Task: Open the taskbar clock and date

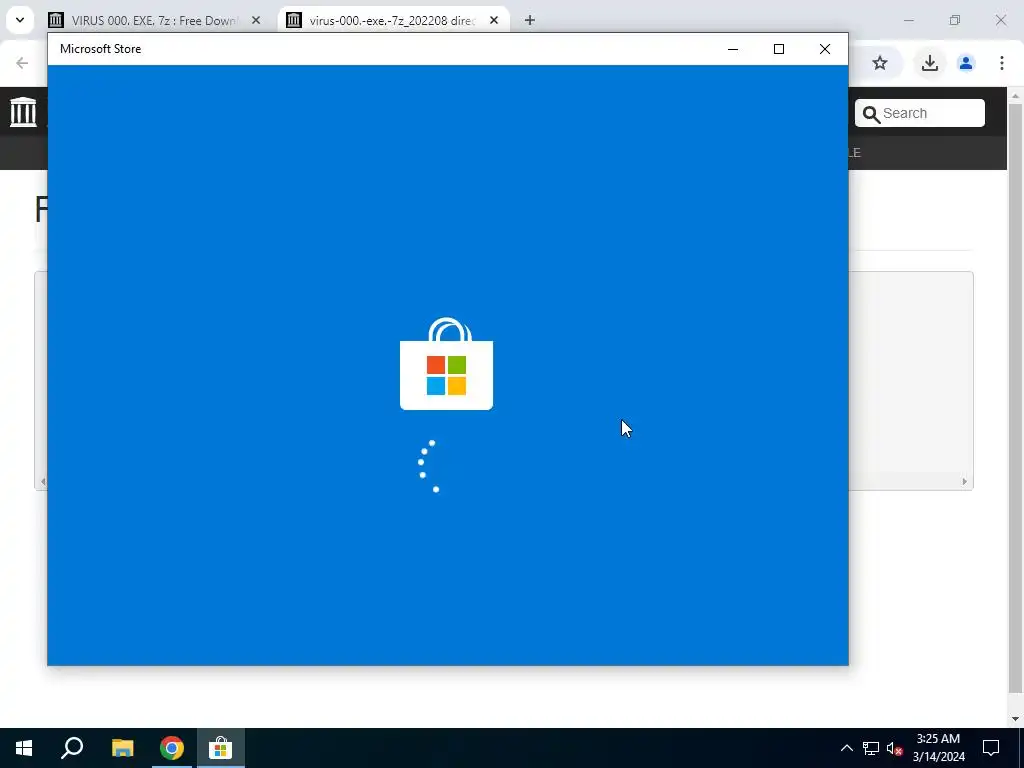Action: (939, 748)
